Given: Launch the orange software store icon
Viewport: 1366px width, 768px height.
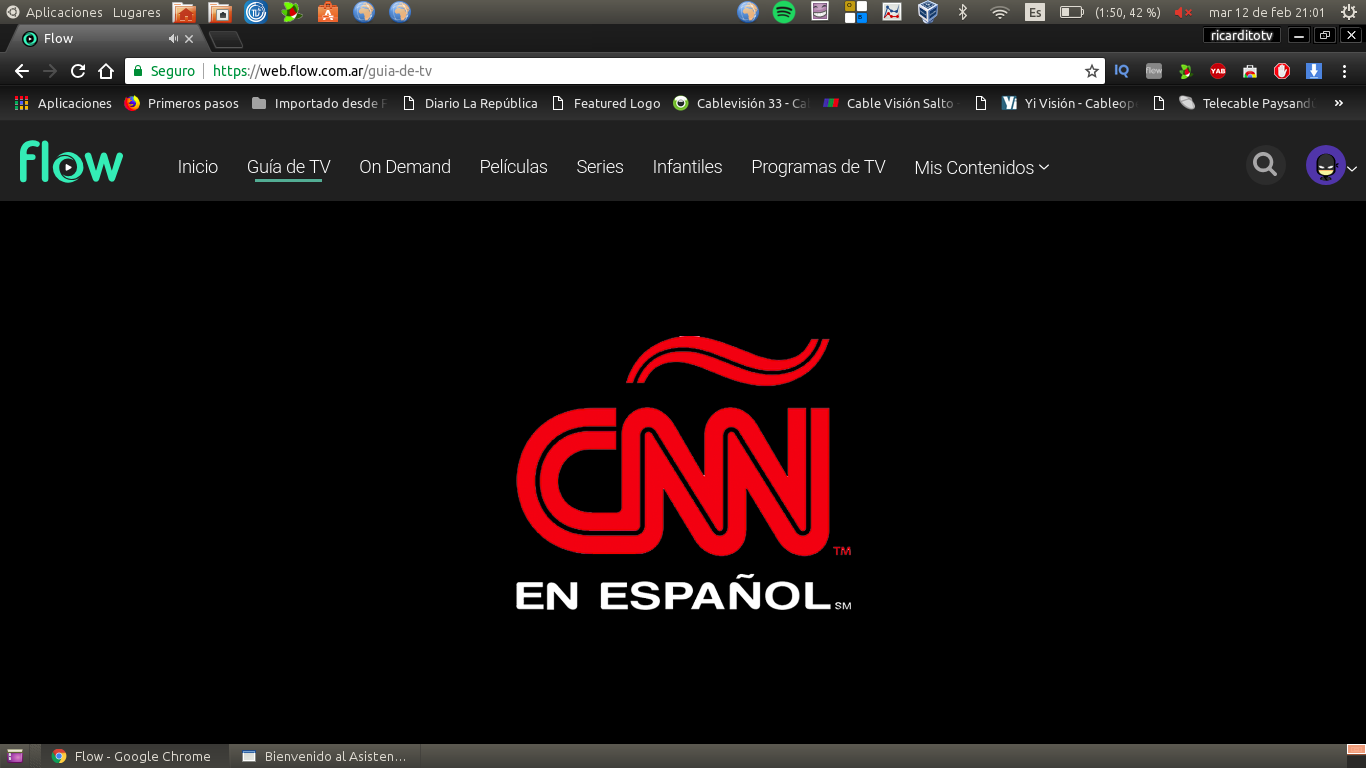Looking at the screenshot, I should coord(327,12).
